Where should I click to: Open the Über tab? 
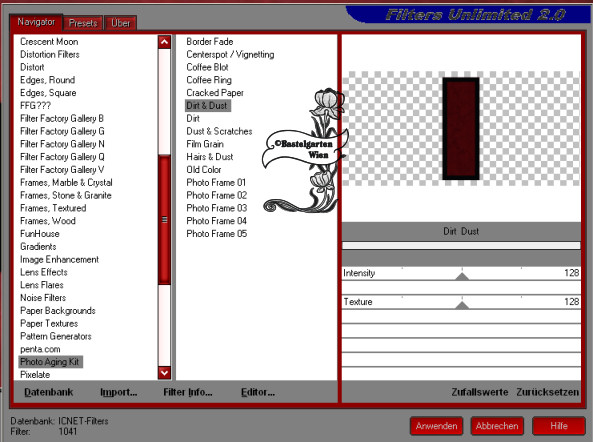(x=120, y=23)
